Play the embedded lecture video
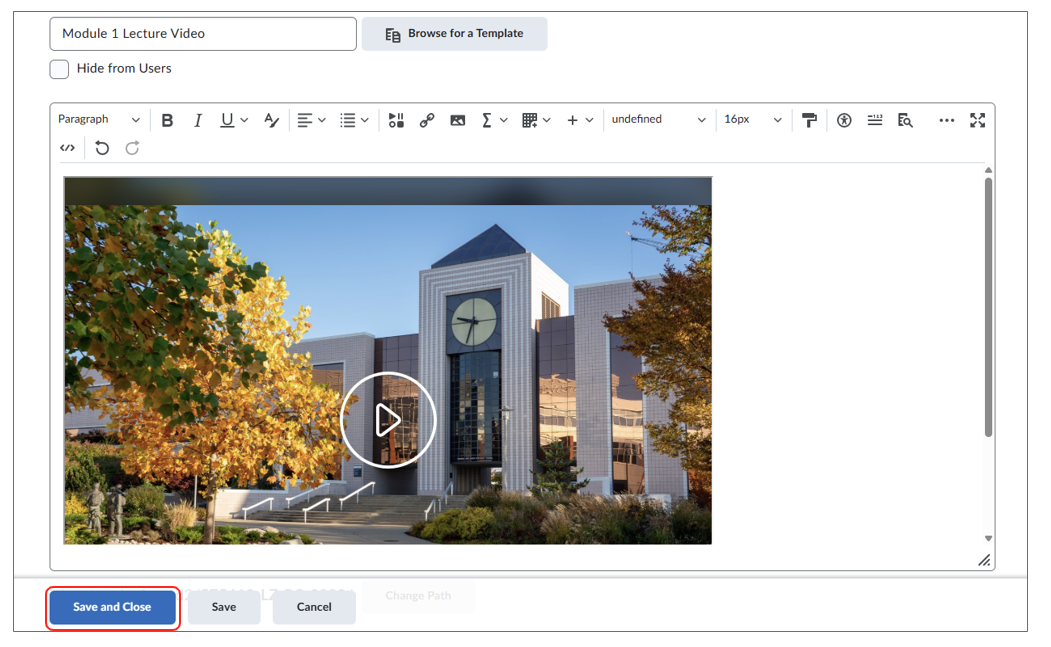Viewport: 1051px width, 647px height. (x=388, y=420)
